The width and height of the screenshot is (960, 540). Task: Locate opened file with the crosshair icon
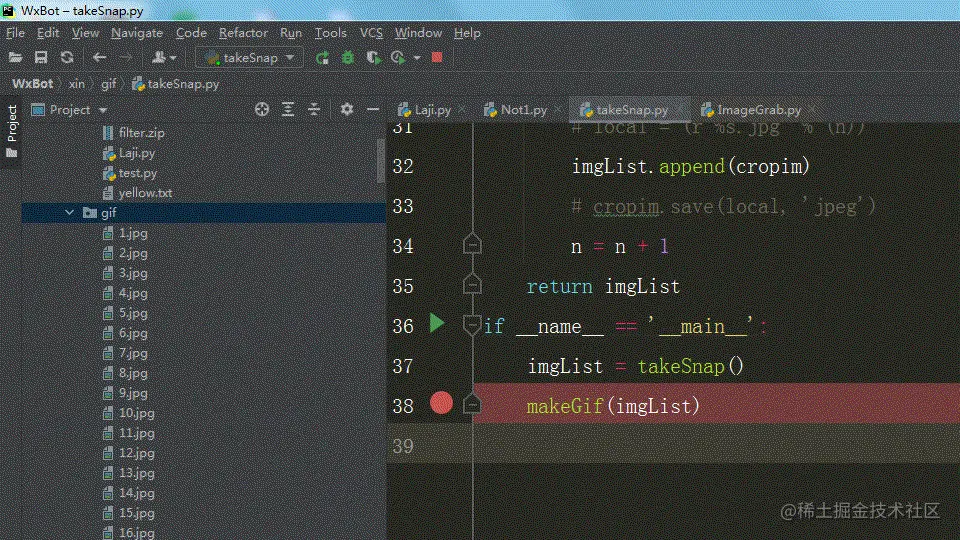pos(262,110)
